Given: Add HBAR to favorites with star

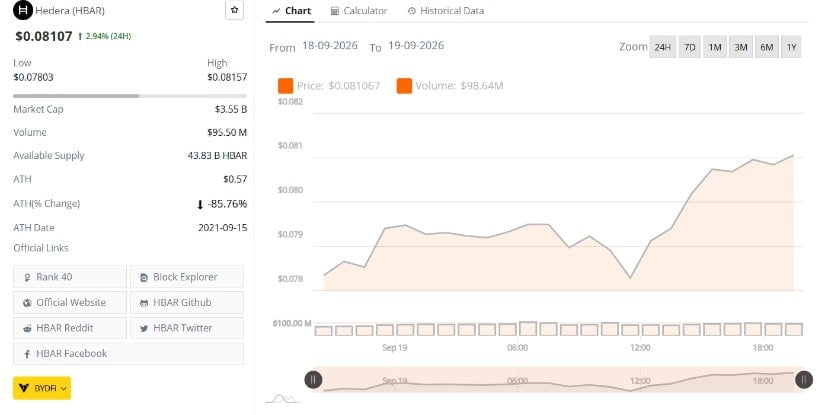Looking at the screenshot, I should tap(234, 10).
